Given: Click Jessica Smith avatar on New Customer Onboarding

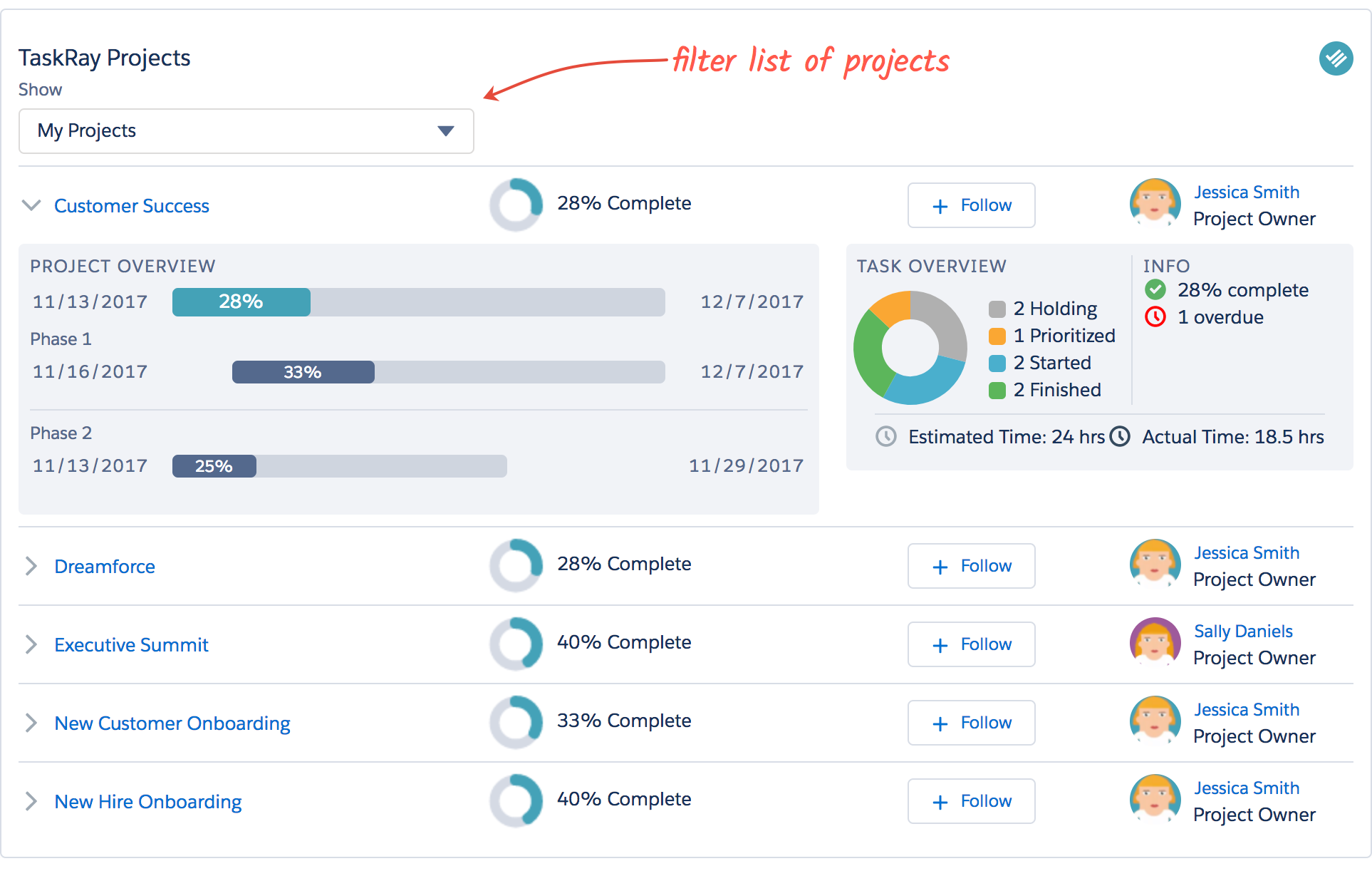Looking at the screenshot, I should 1155,721.
